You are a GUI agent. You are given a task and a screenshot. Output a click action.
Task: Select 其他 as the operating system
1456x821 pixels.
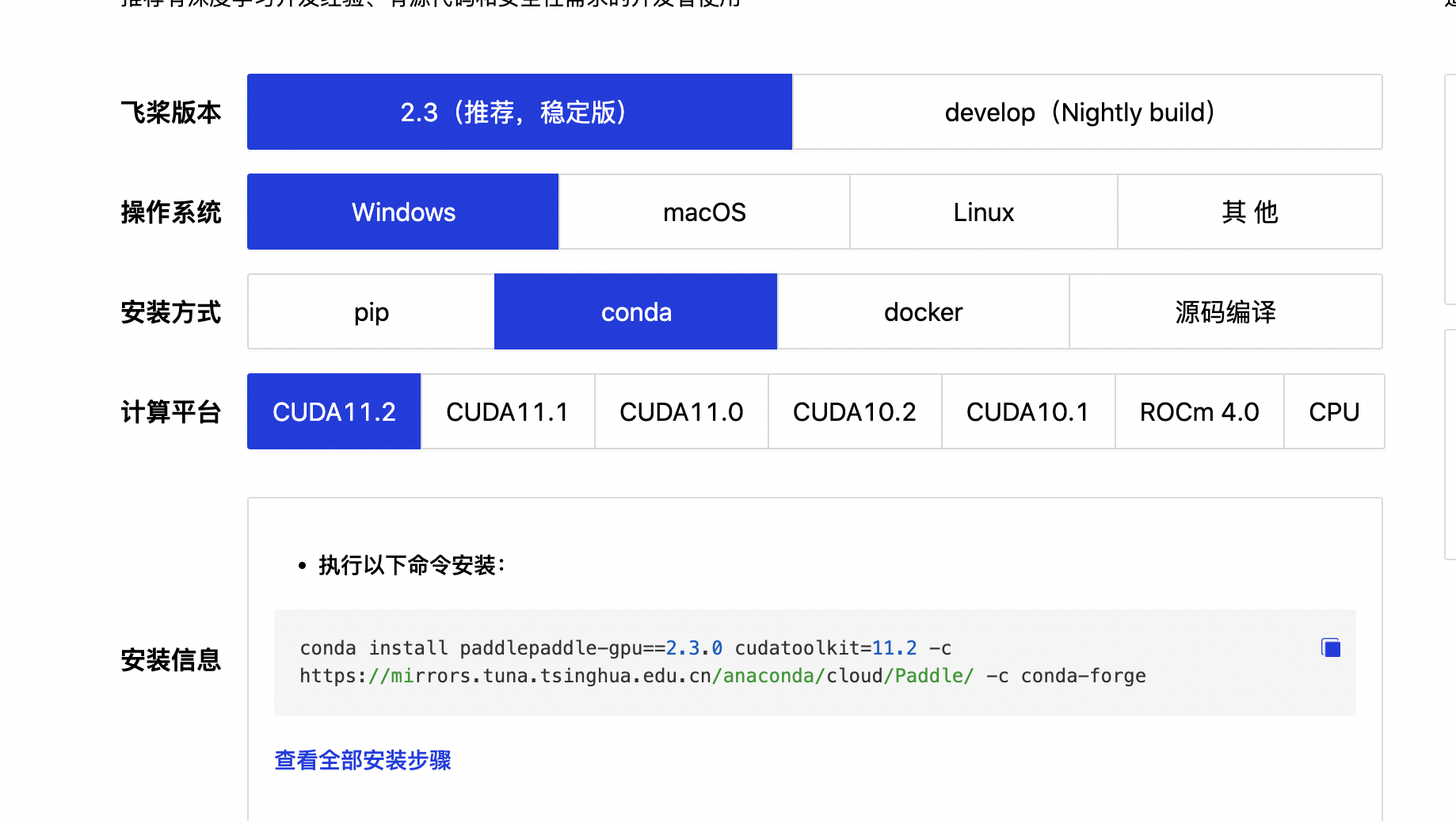point(1249,212)
